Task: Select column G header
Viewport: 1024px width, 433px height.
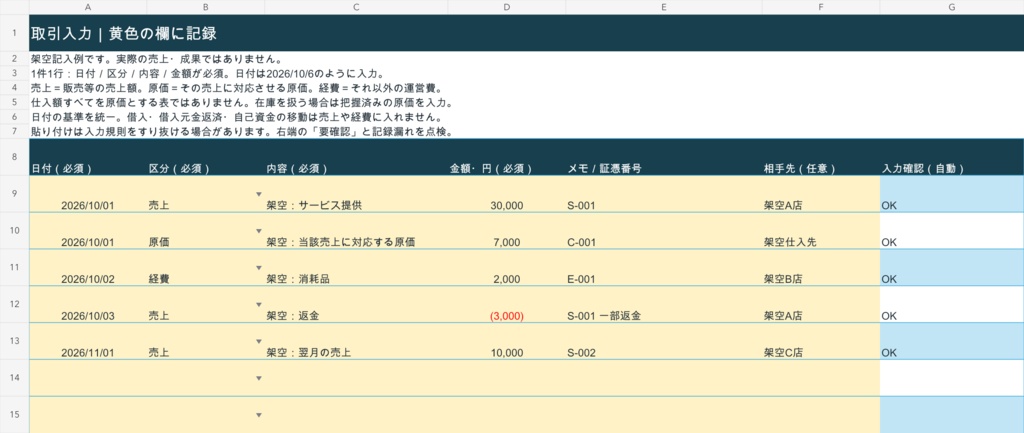Action: click(952, 7)
